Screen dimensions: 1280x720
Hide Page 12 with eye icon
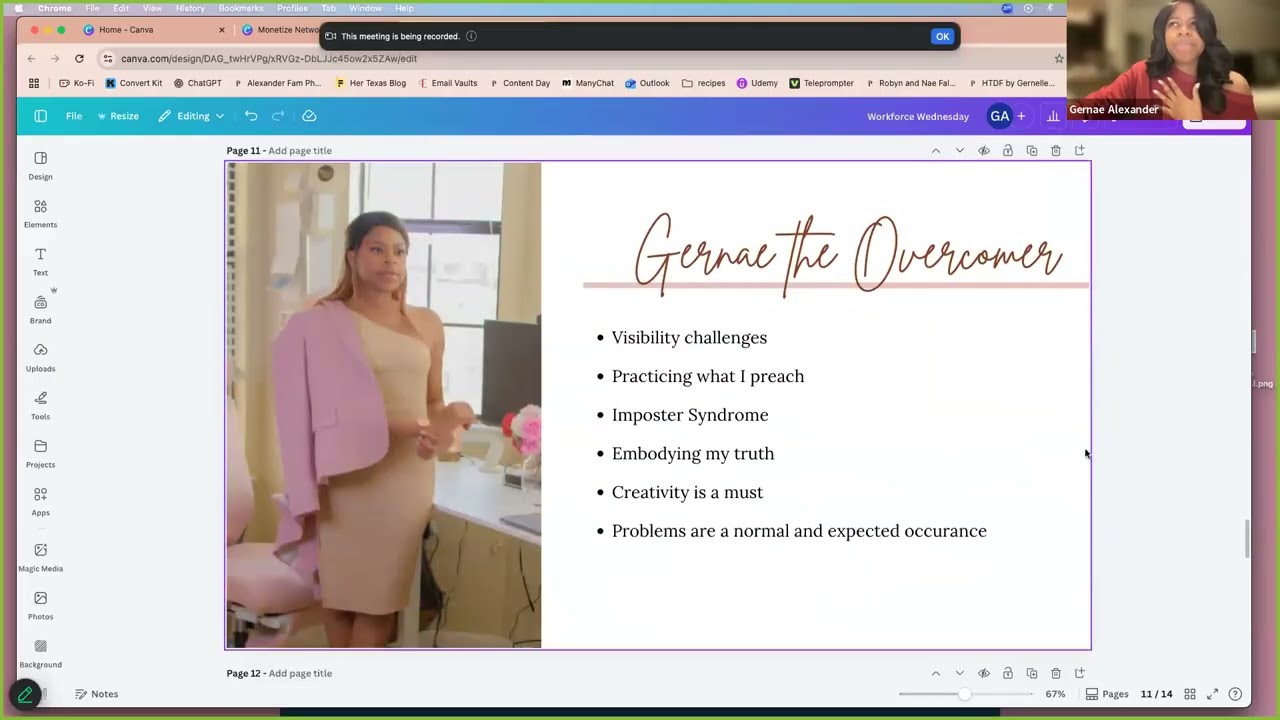(x=984, y=673)
